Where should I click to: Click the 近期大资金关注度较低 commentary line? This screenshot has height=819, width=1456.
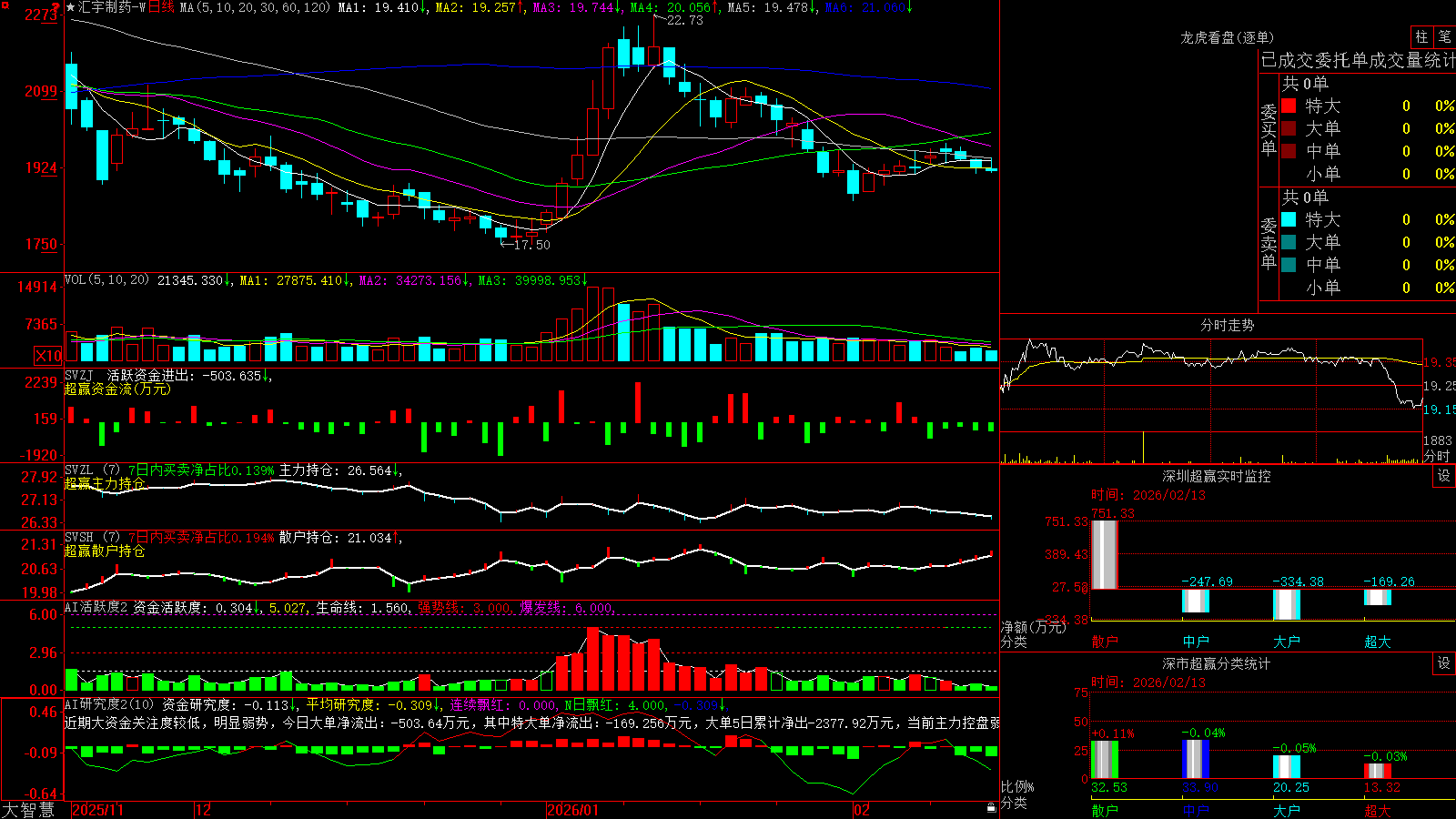pyautogui.click(x=532, y=723)
